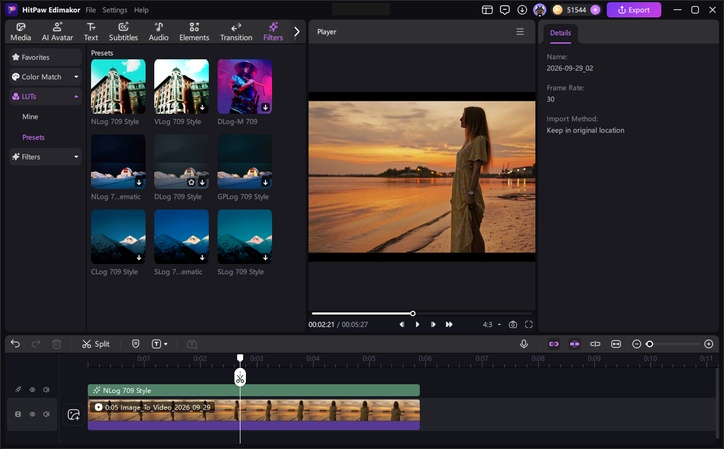Open the feedback message icon
Image resolution: width=724 pixels, height=449 pixels.
(x=505, y=10)
